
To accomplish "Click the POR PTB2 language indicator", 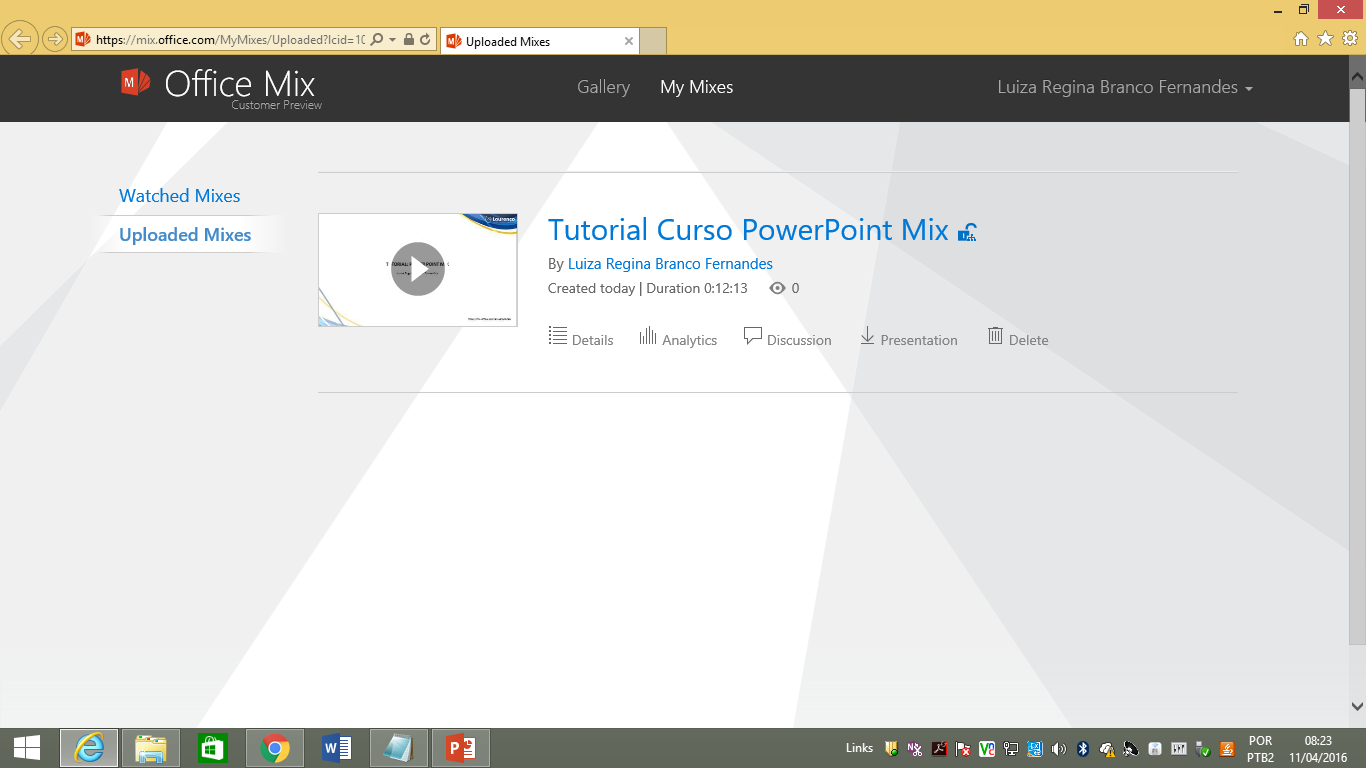I will coord(1261,749).
